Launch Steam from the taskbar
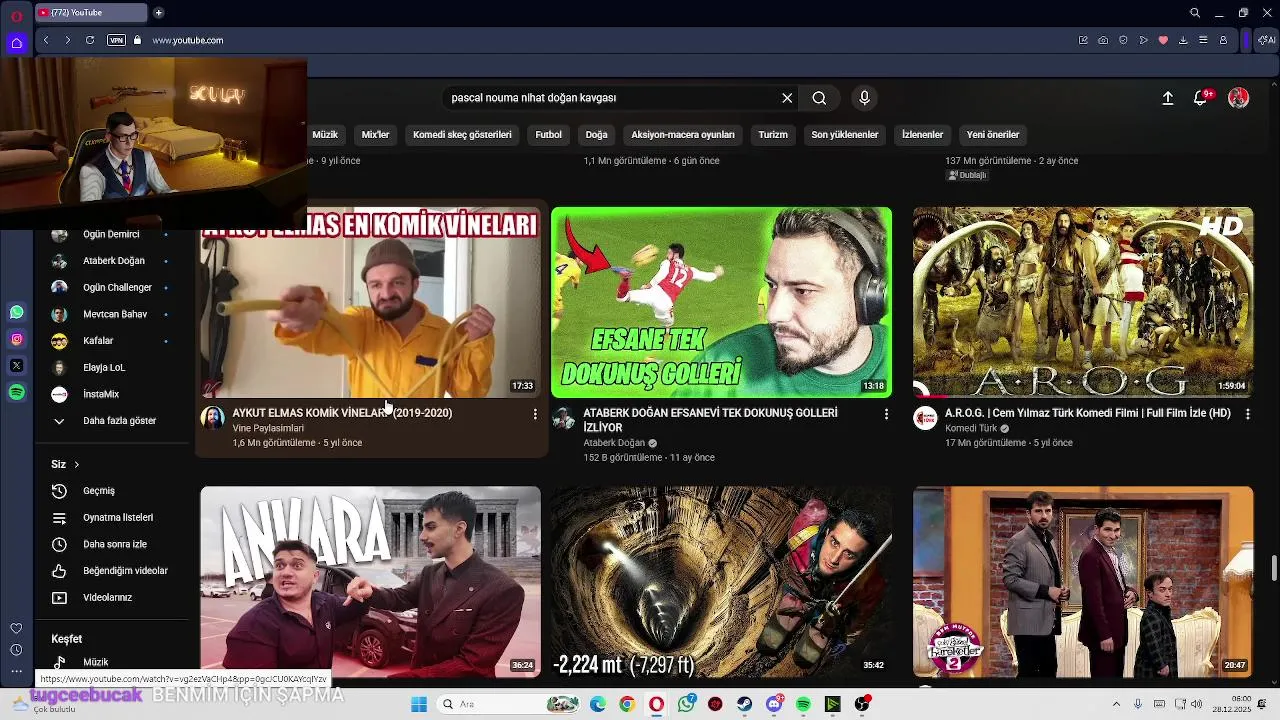The image size is (1280, 720). click(x=745, y=704)
